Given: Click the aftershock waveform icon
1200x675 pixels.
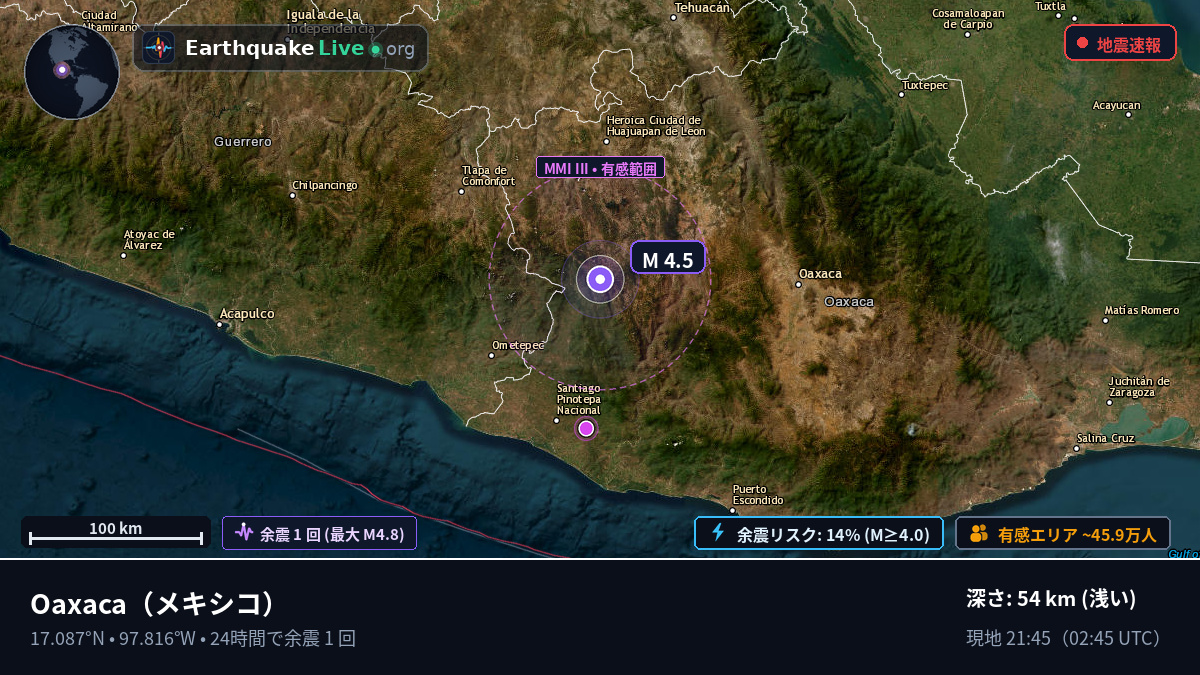Looking at the screenshot, I should point(244,533).
